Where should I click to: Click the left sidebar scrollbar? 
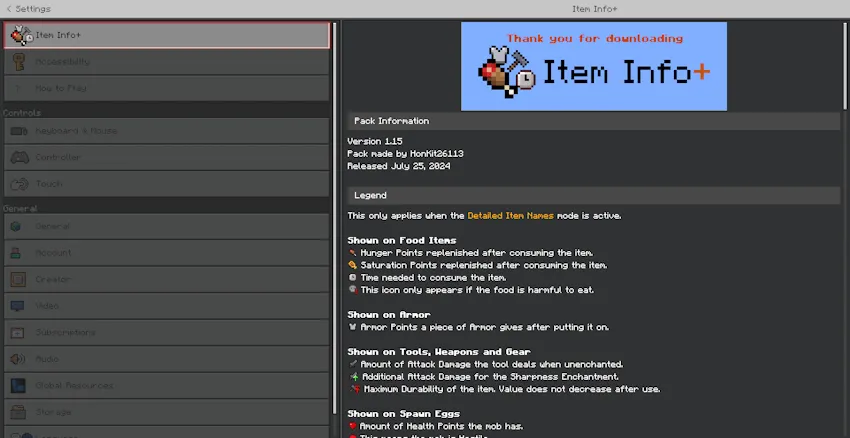pyautogui.click(x=334, y=217)
